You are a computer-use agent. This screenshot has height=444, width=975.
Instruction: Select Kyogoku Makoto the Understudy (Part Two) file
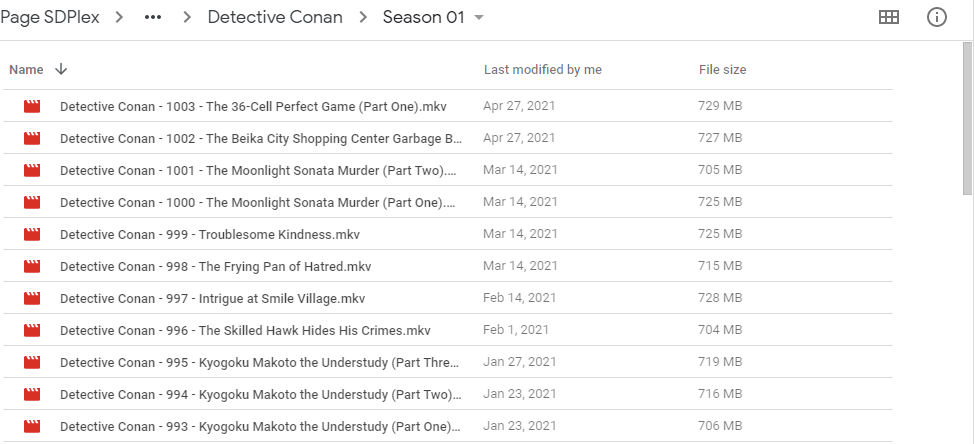coord(260,394)
